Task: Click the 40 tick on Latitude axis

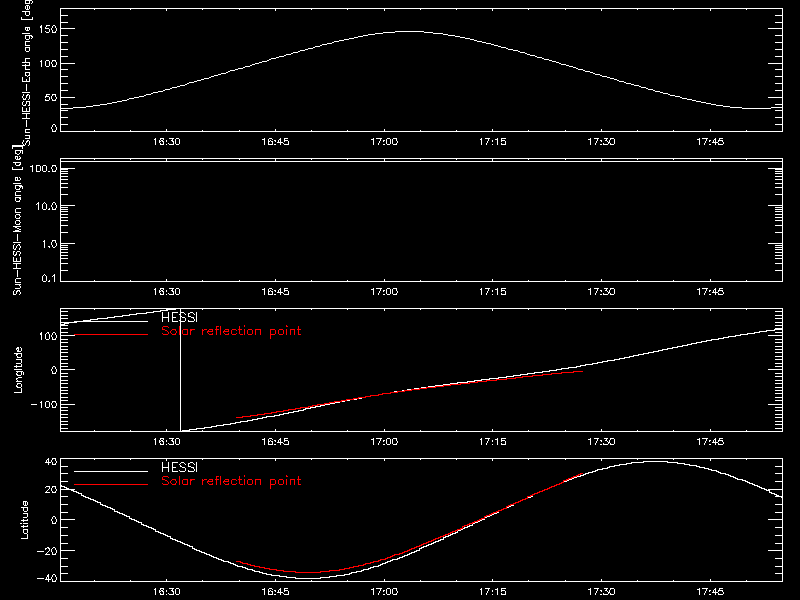Action: pyautogui.click(x=51, y=462)
